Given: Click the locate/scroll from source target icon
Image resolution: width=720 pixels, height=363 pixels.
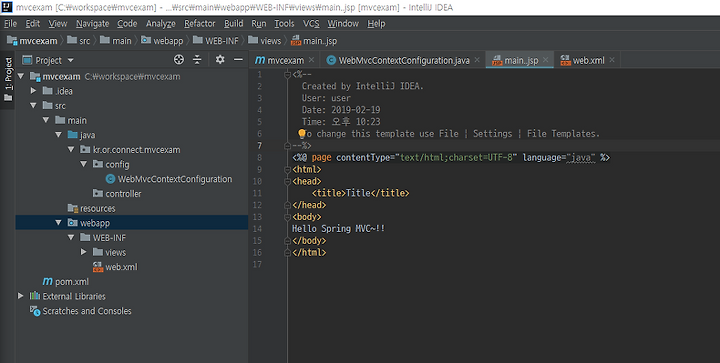Looking at the screenshot, I should [x=179, y=60].
